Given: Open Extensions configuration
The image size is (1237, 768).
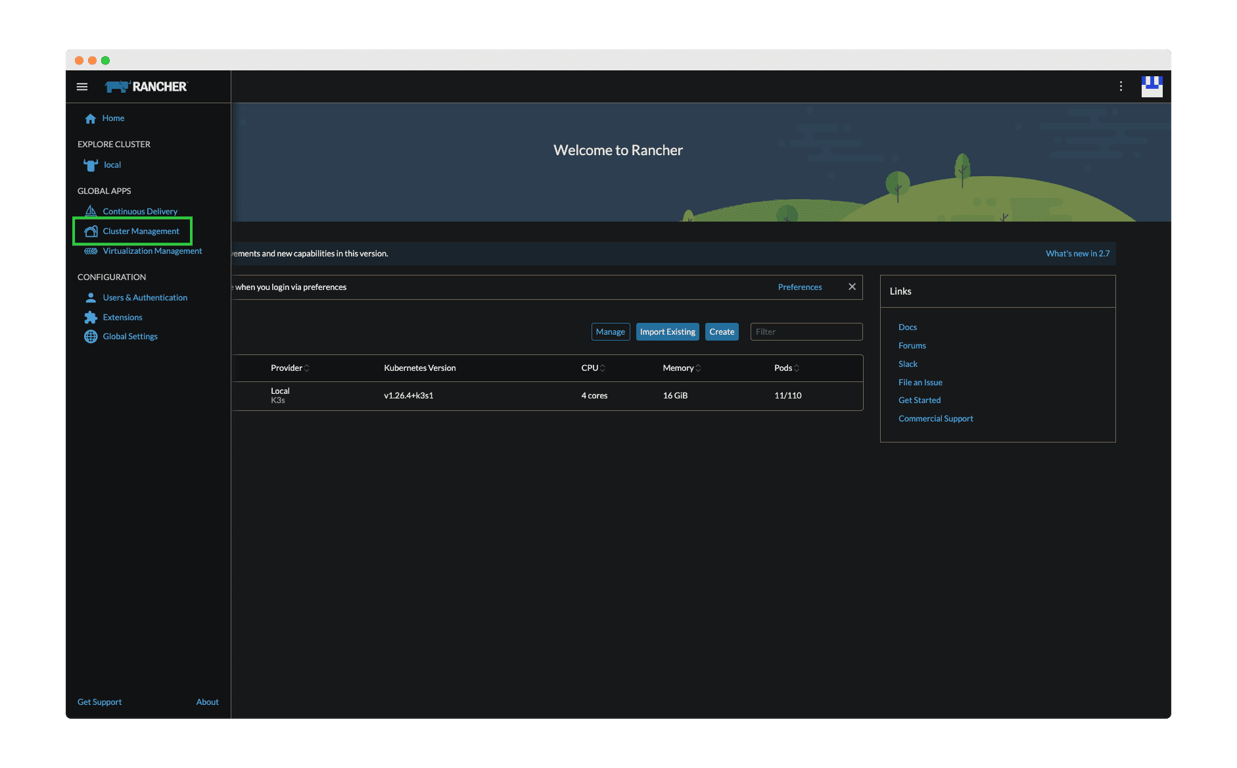Looking at the screenshot, I should [x=122, y=317].
